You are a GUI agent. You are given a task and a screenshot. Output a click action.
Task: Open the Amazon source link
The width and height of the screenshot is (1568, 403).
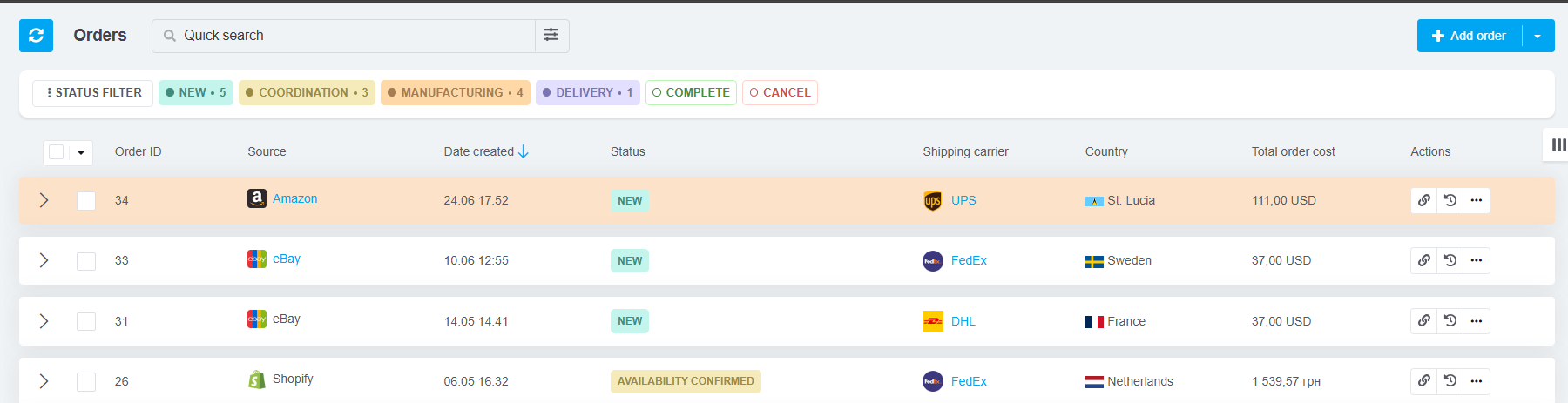294,198
